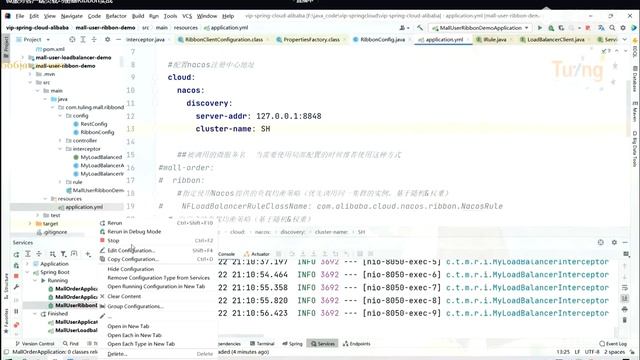Switch to PropertiesFactory.class editor tab
The width and height of the screenshot is (640, 360).
(311, 40)
